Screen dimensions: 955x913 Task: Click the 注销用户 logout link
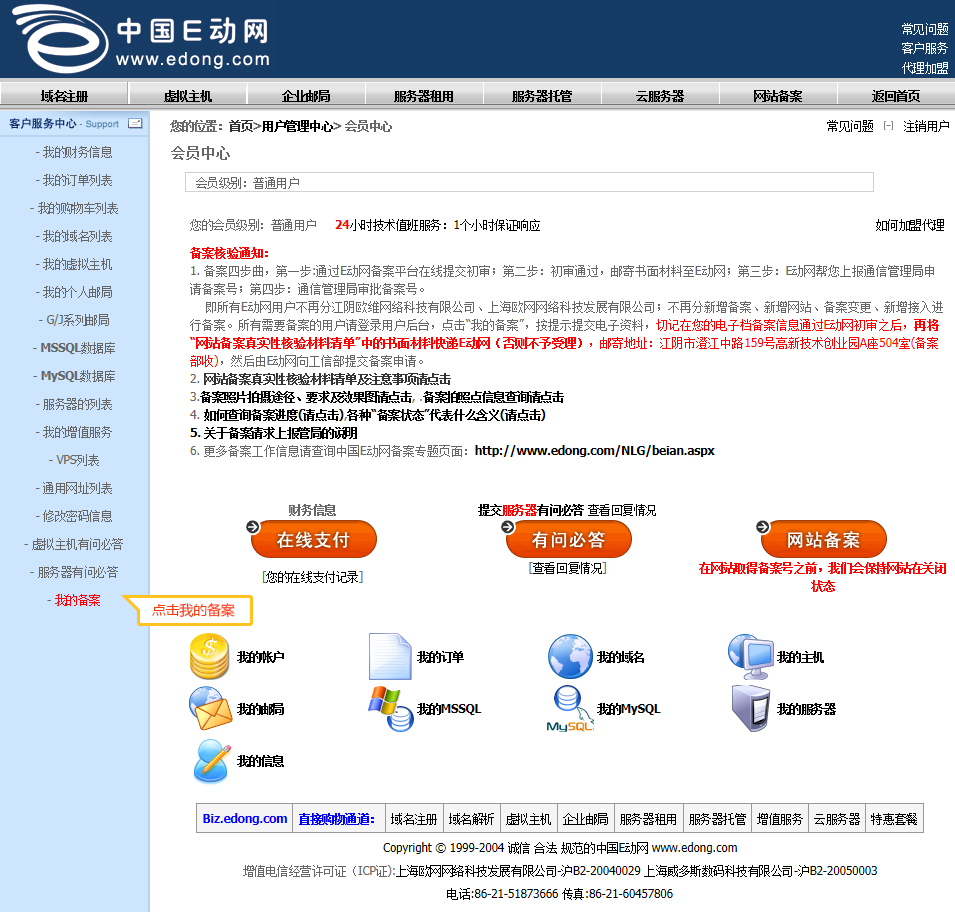click(926, 126)
